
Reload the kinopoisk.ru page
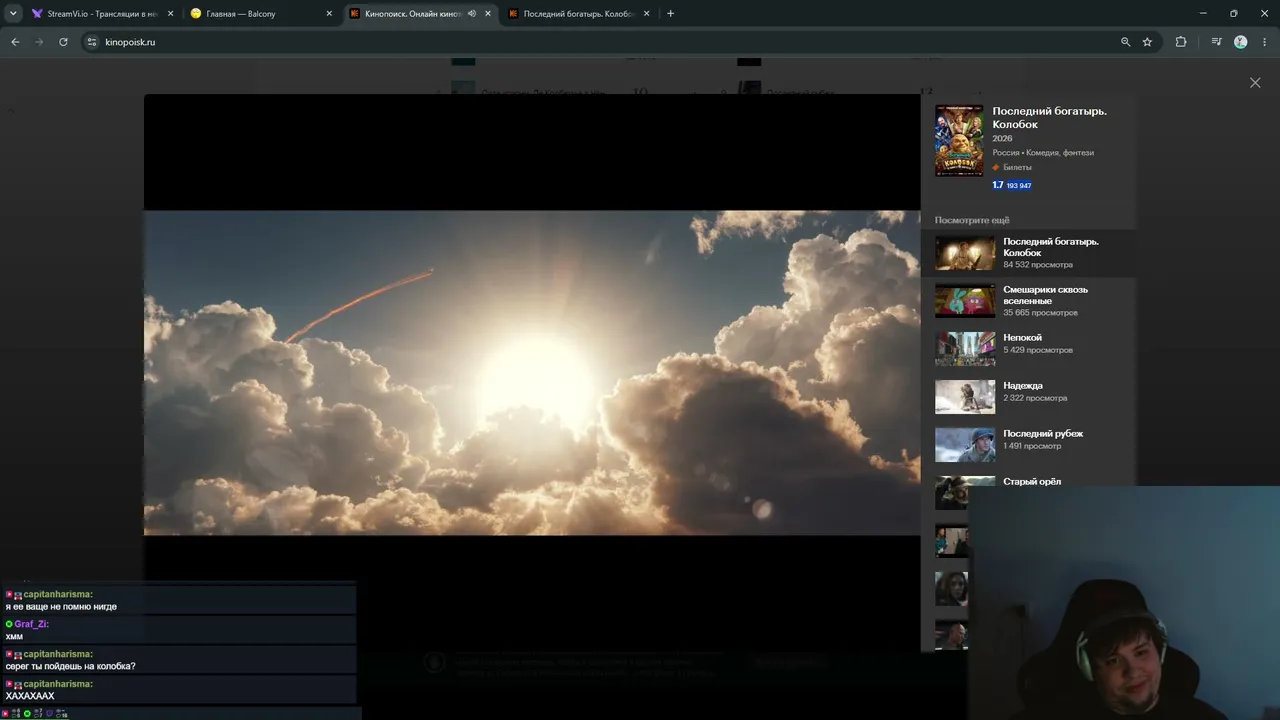pos(63,42)
